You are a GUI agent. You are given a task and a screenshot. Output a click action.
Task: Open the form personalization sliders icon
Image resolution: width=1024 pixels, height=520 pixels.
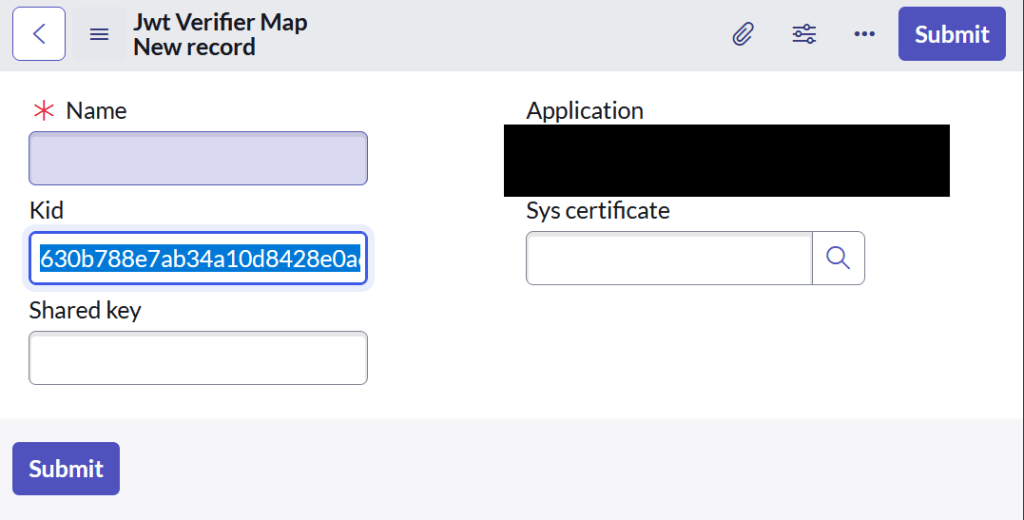[804, 34]
